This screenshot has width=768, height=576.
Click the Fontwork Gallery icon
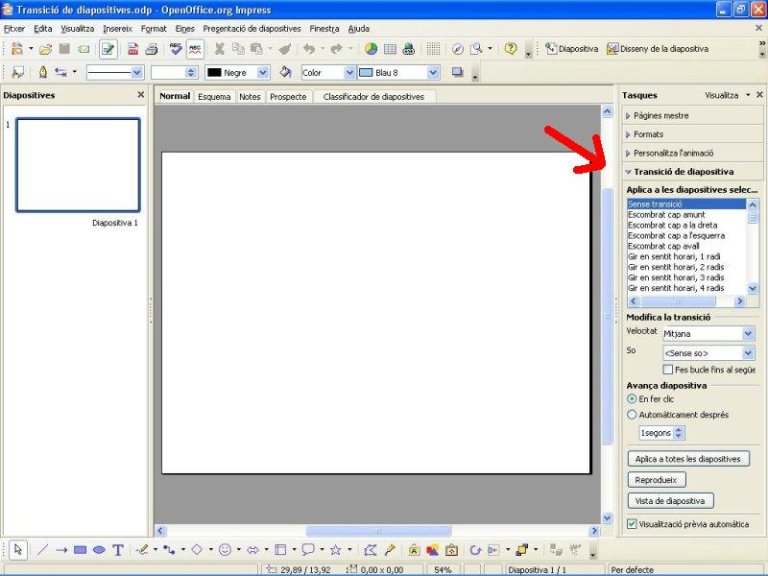point(414,550)
